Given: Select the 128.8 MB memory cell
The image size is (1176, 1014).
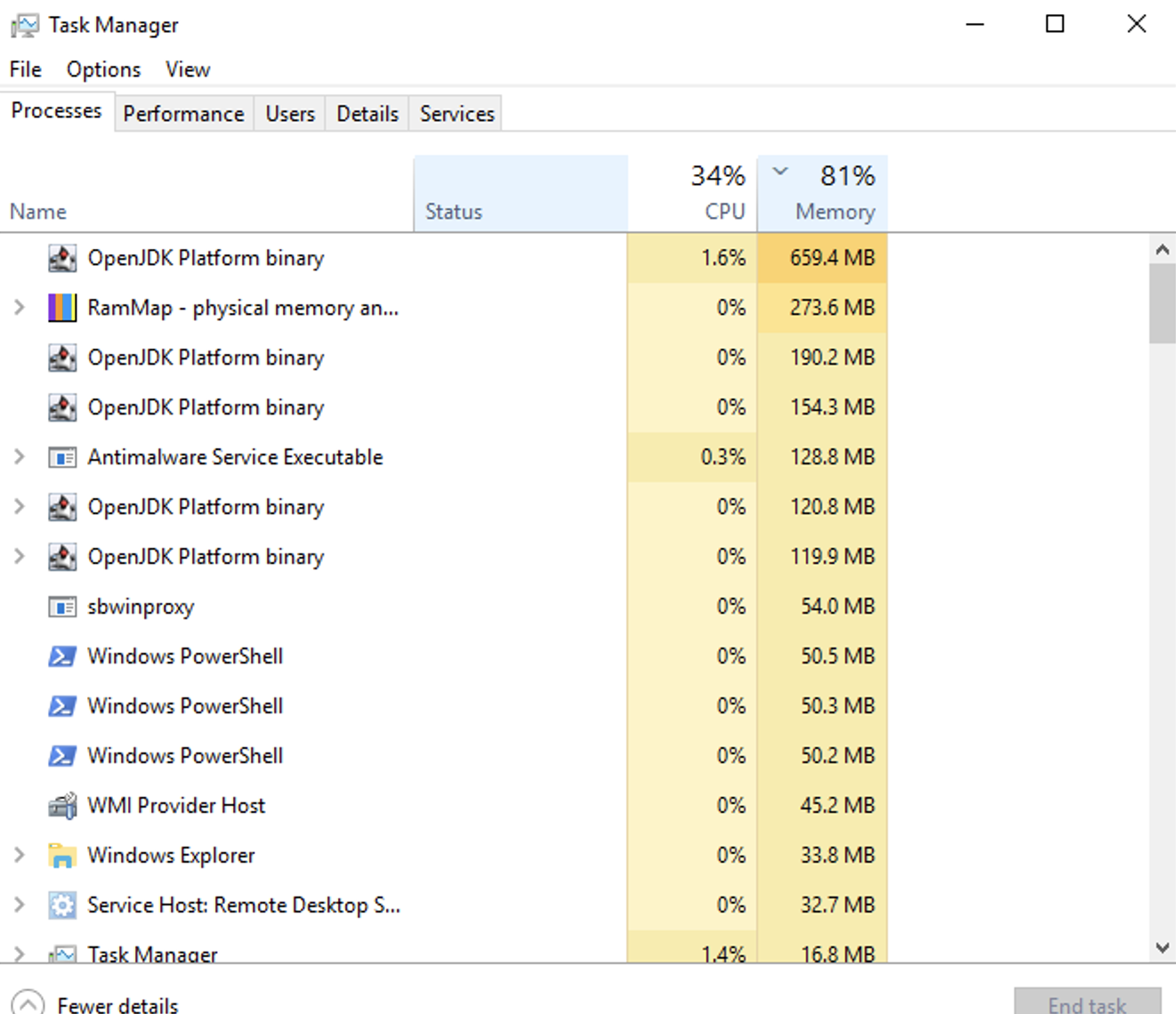Looking at the screenshot, I should [823, 457].
